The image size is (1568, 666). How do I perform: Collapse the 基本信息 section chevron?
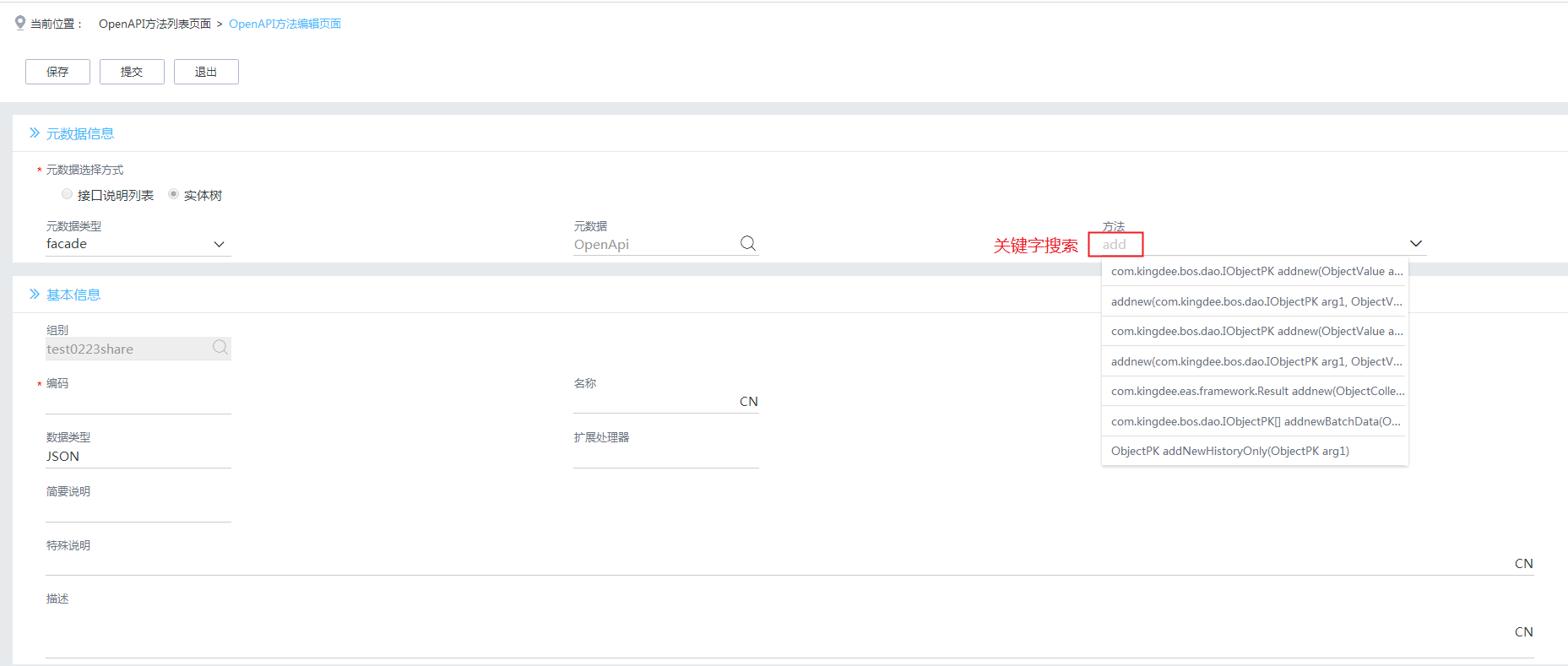(35, 295)
